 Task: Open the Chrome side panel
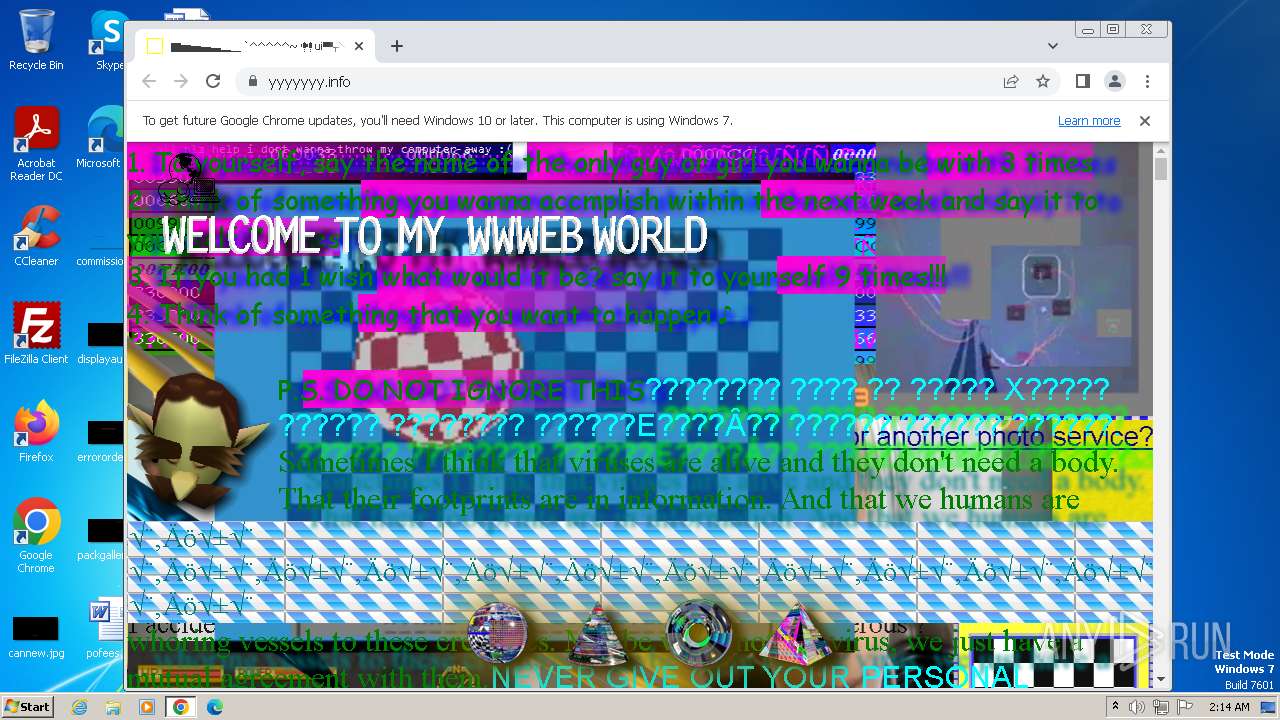point(1083,82)
